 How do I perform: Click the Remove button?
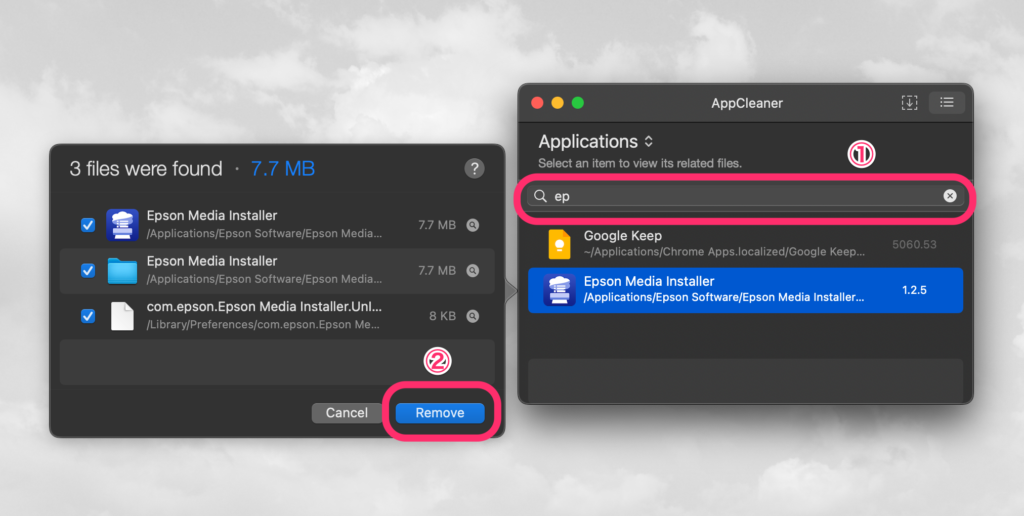[440, 413]
